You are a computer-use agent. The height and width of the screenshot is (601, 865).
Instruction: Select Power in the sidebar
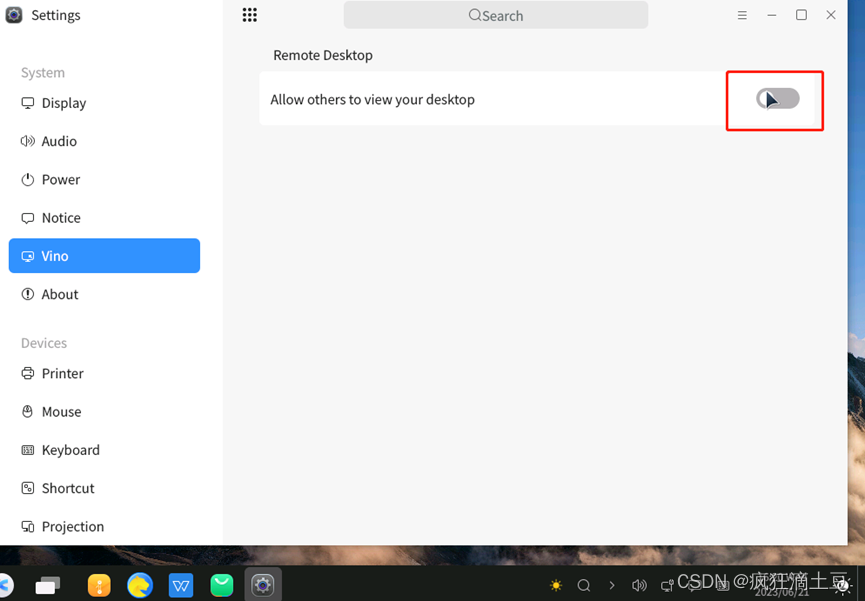104,179
